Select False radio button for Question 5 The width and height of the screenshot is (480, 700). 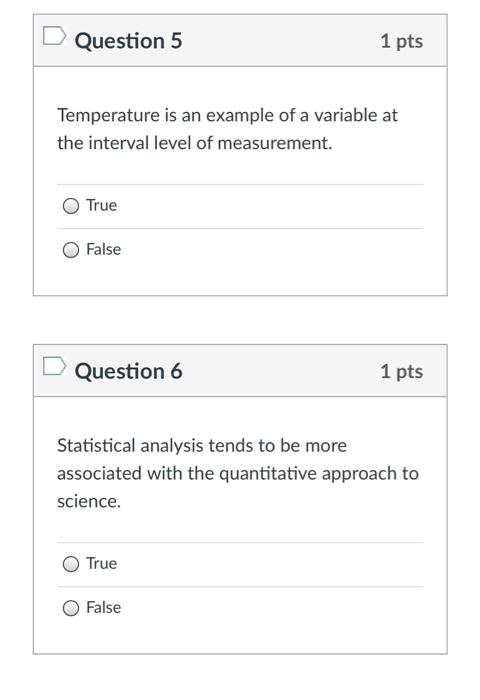click(71, 250)
